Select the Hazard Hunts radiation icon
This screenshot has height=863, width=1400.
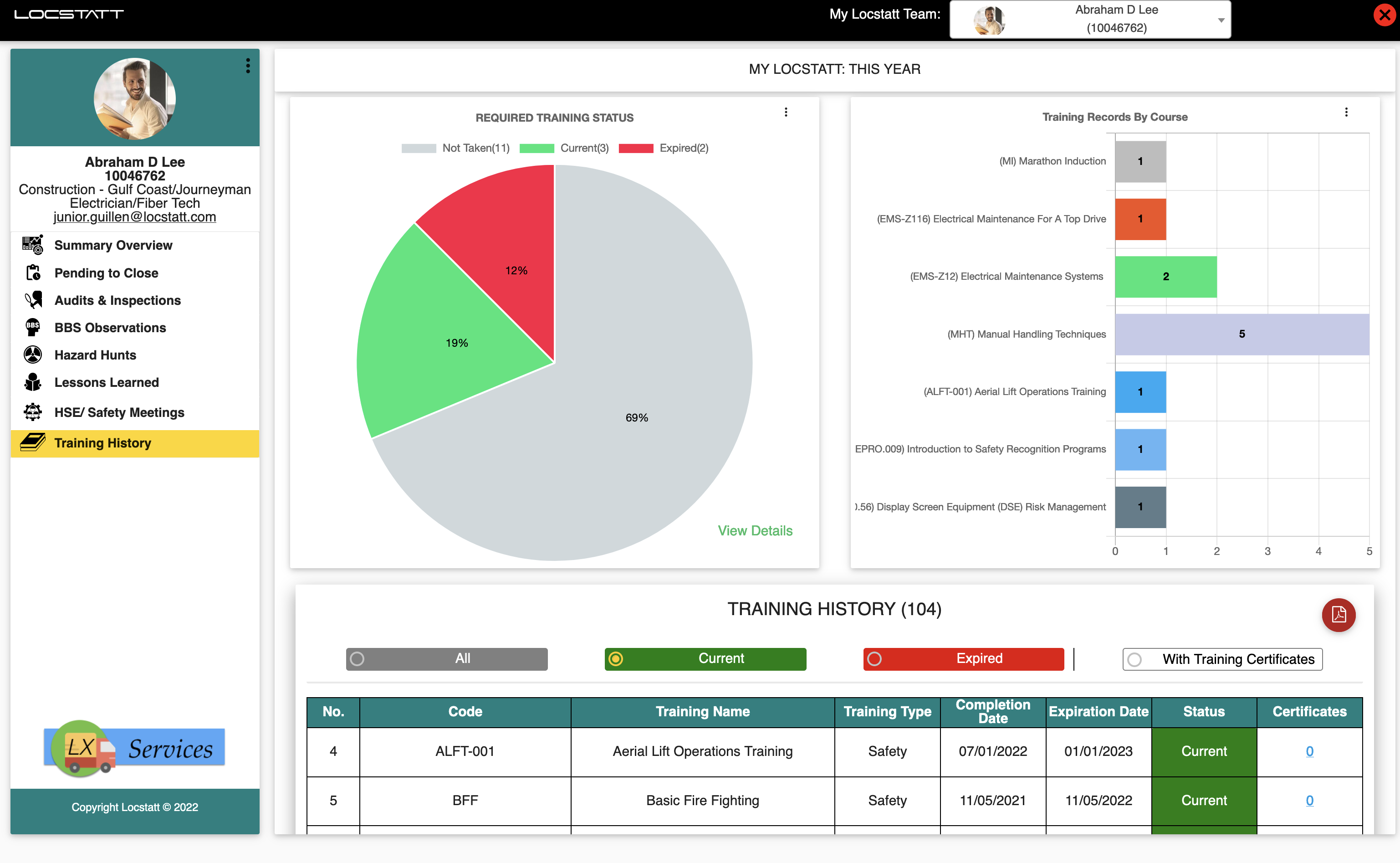click(32, 354)
